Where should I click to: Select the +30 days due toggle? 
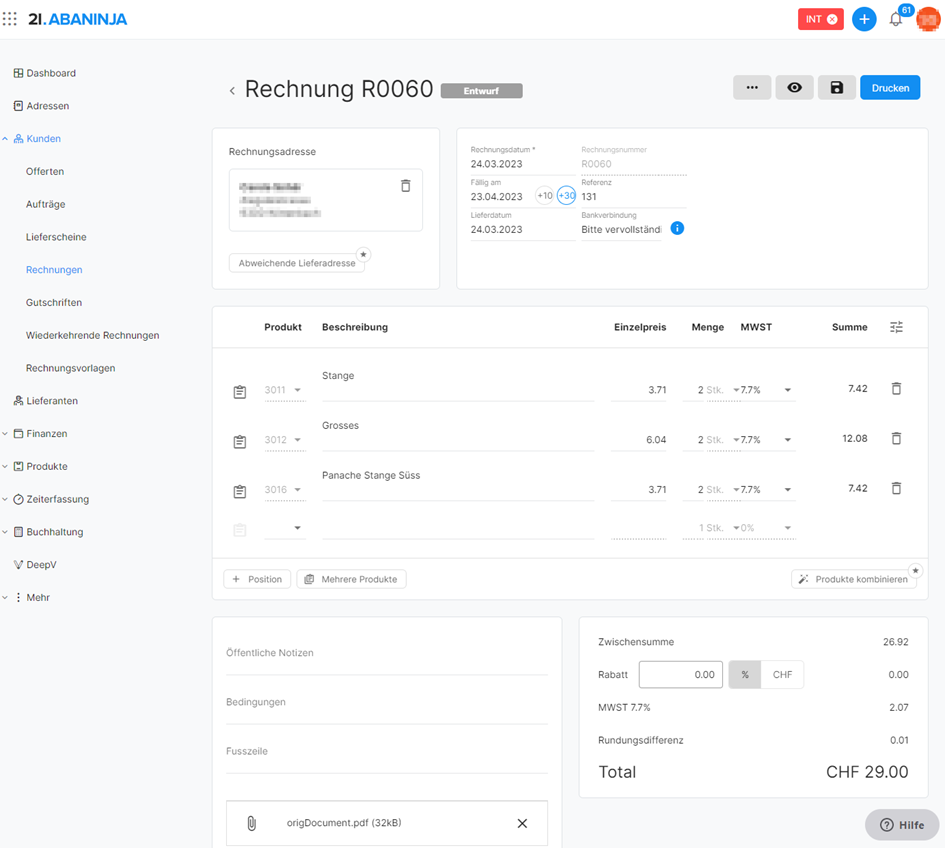pos(566,196)
